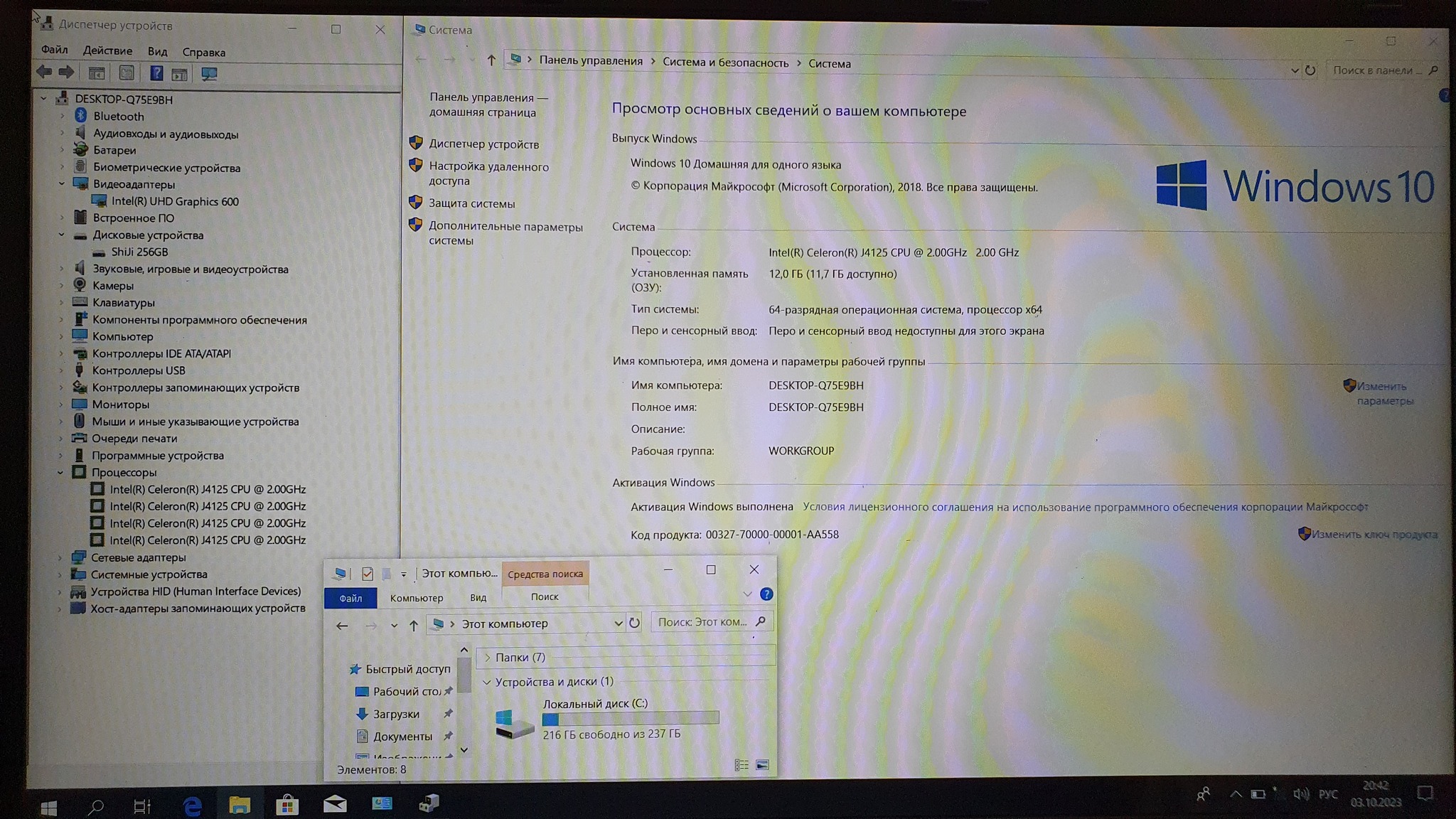Select Intel(R) UHD Graphics 600 adapter
Viewport: 1456px width, 819px height.
click(175, 201)
